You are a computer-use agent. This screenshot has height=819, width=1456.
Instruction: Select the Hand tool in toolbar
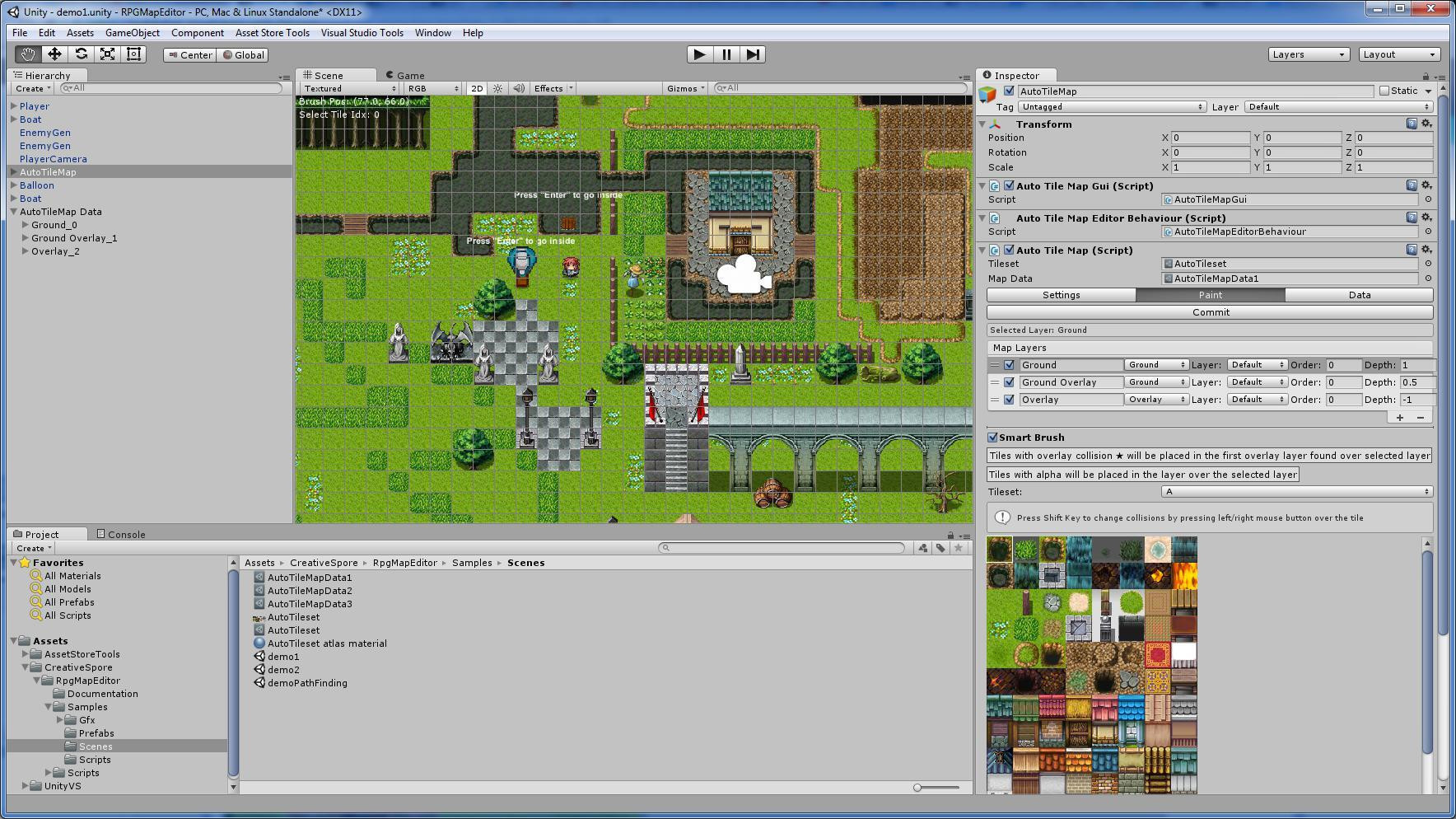click(x=28, y=54)
